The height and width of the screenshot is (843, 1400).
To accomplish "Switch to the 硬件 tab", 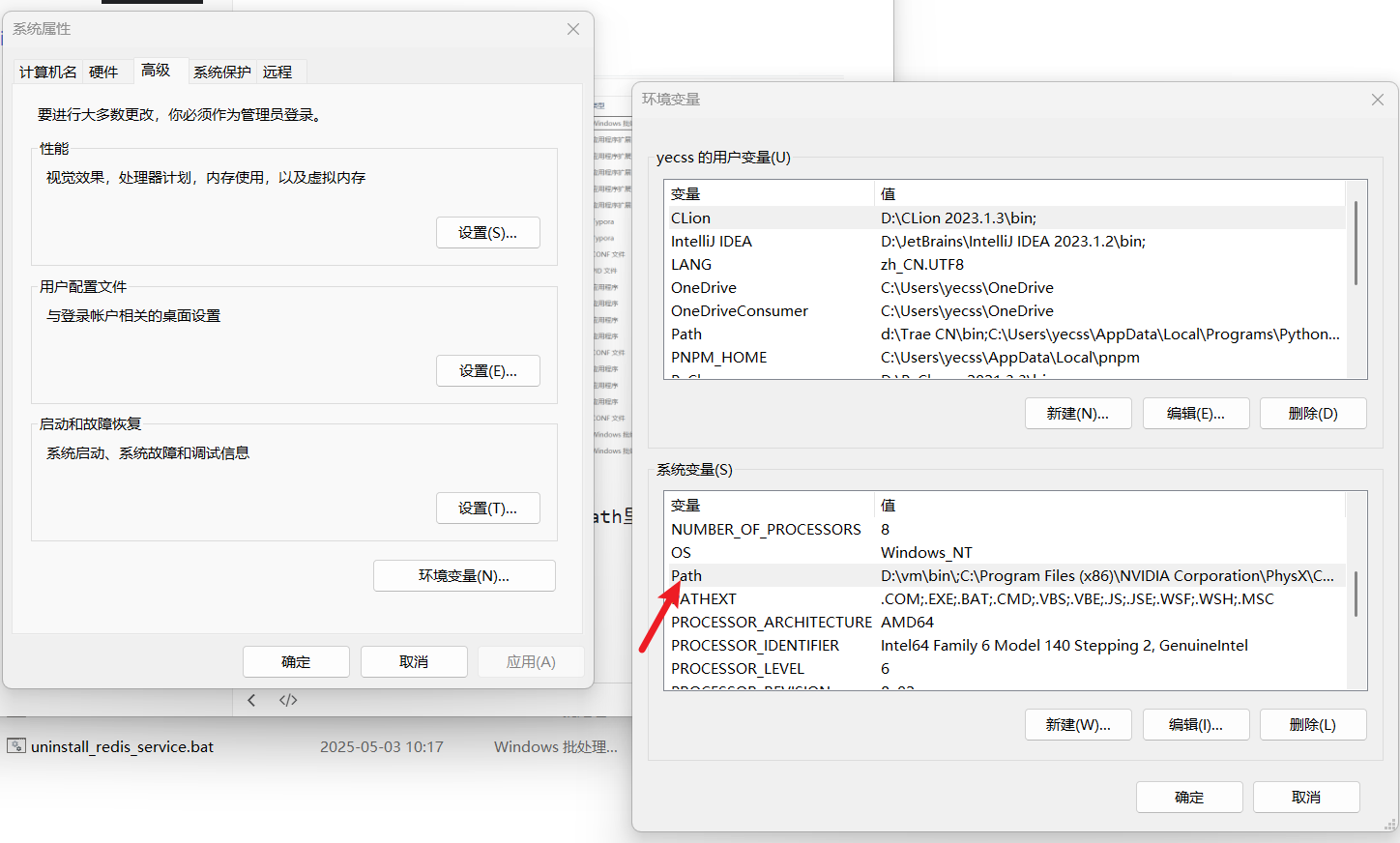I will point(103,72).
